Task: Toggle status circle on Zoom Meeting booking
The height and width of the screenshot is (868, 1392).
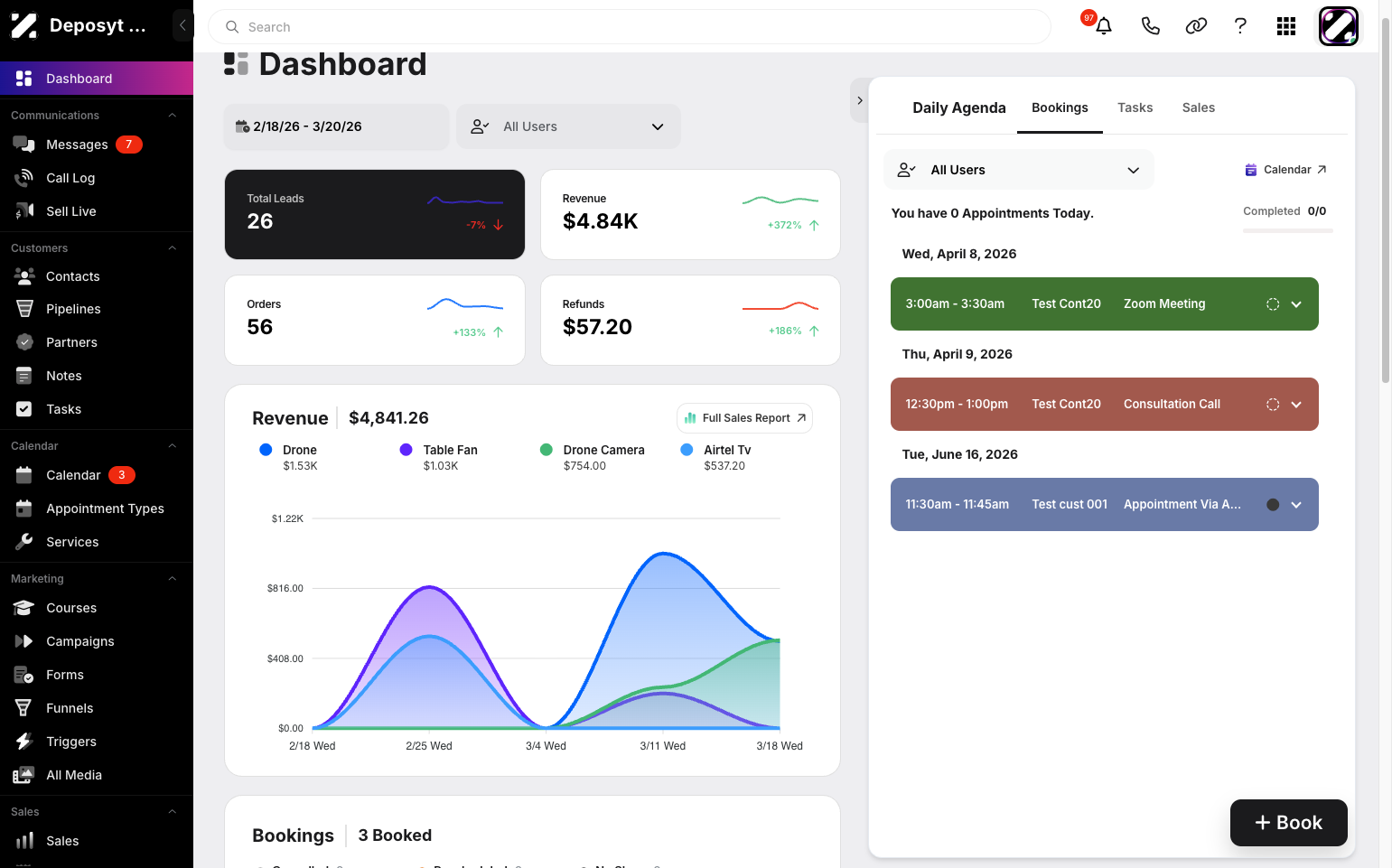Action: point(1272,304)
